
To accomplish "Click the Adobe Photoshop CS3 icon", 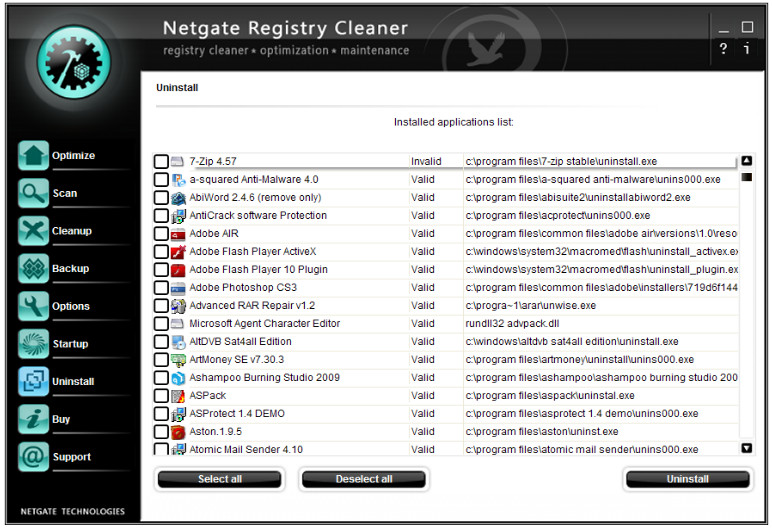I will 178,288.
